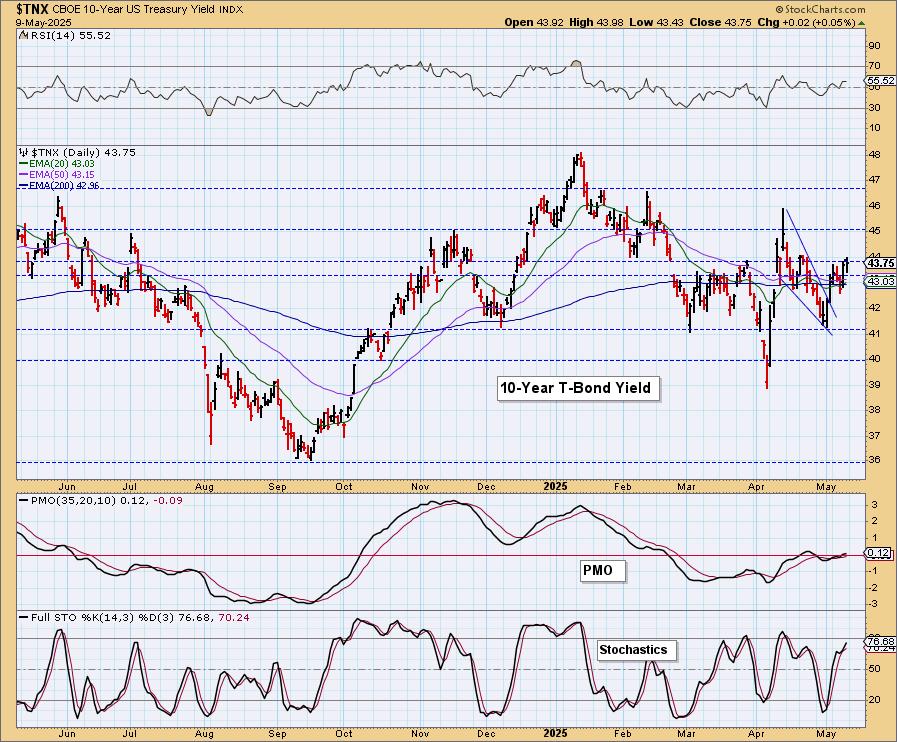Click the 48 price axis label
The image size is (897, 742).
click(x=875, y=154)
